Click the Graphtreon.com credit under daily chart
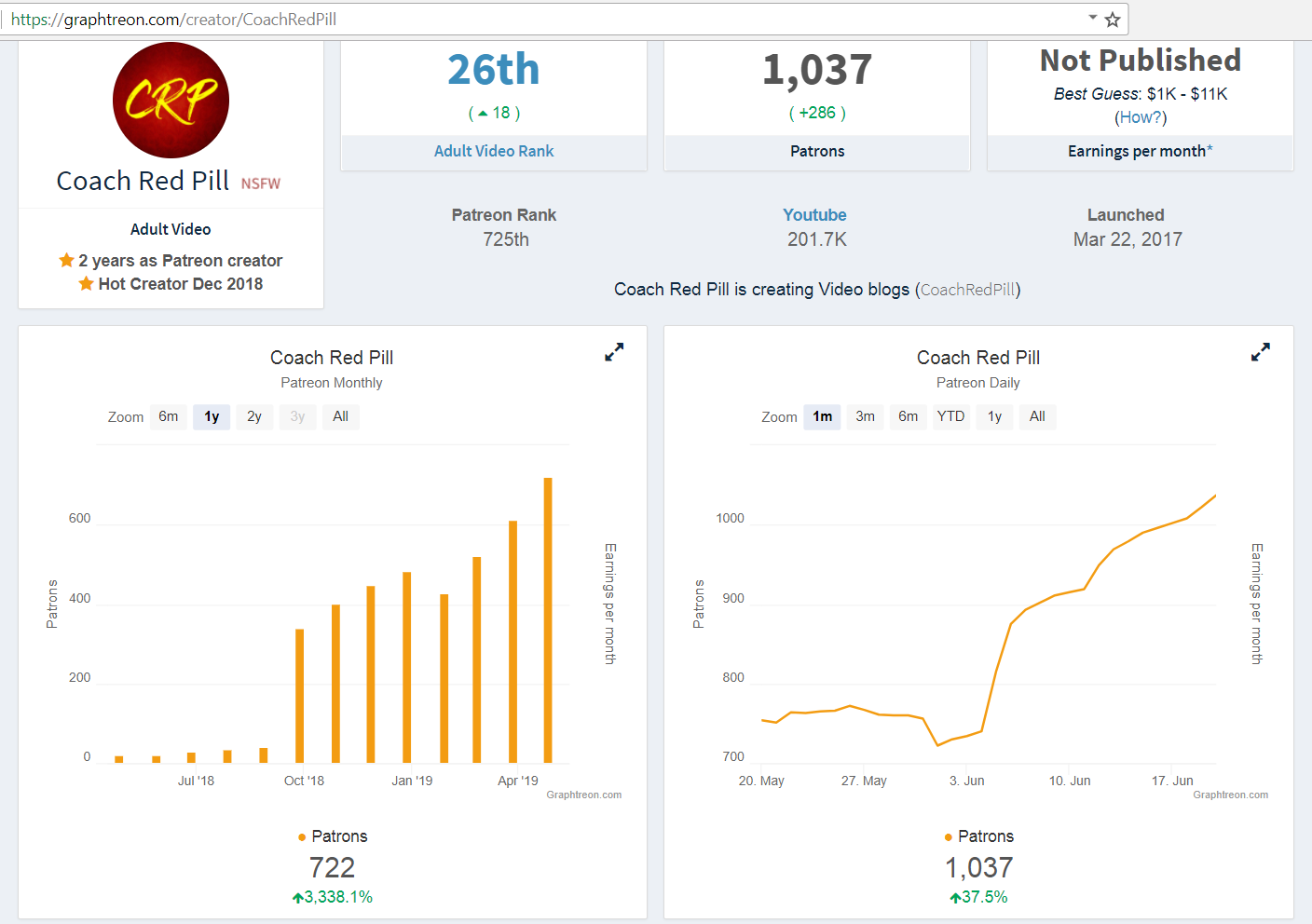The height and width of the screenshot is (924, 1312). coord(1231,795)
